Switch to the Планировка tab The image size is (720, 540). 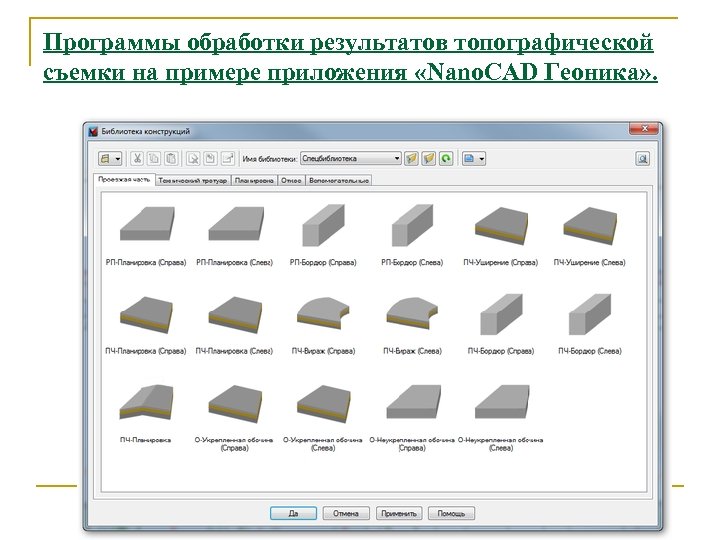254,180
